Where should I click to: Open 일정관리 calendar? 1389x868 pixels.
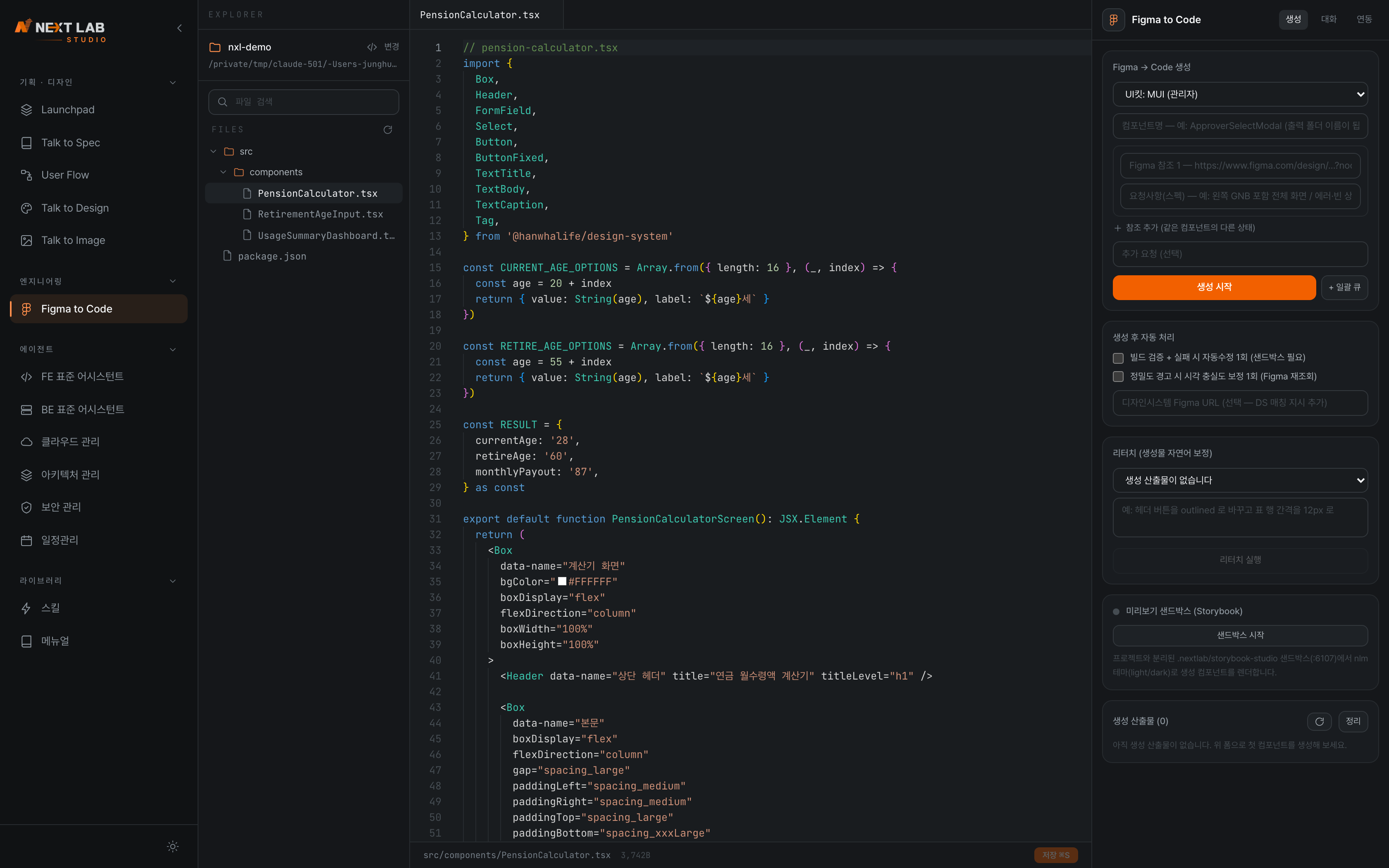click(x=99, y=540)
